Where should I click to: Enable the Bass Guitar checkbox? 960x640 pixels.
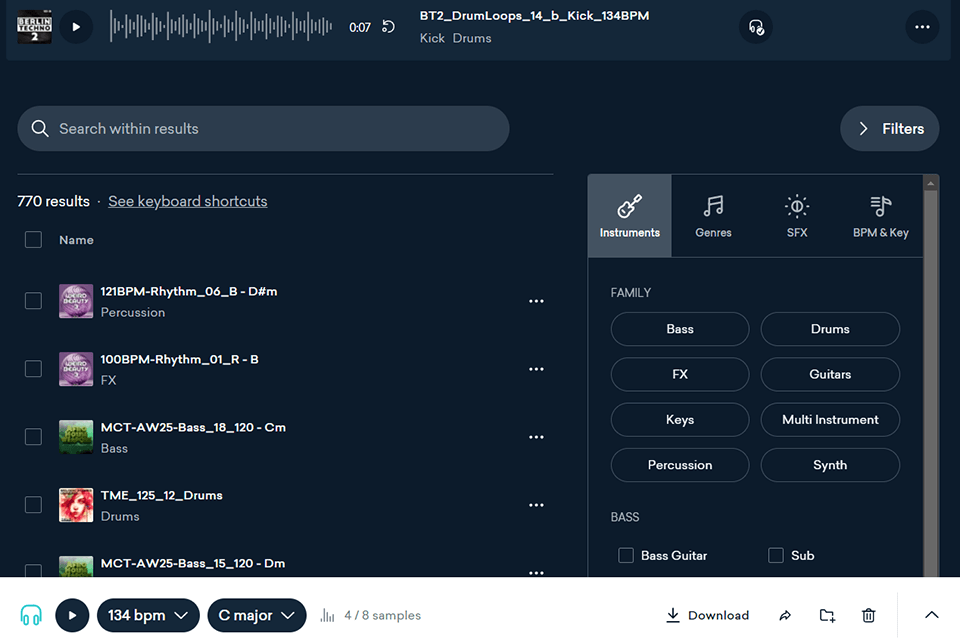[x=626, y=555]
